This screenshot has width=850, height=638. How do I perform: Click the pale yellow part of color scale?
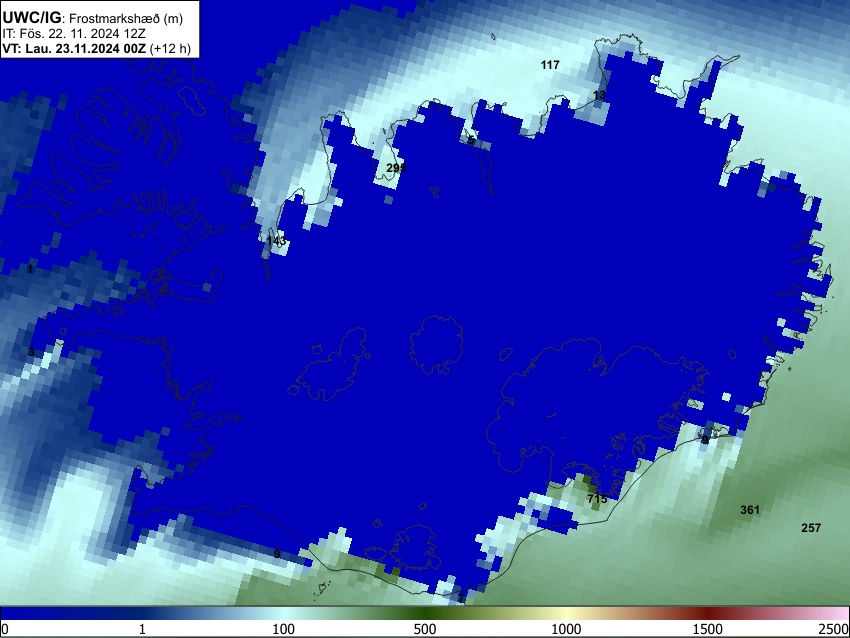click(566, 613)
